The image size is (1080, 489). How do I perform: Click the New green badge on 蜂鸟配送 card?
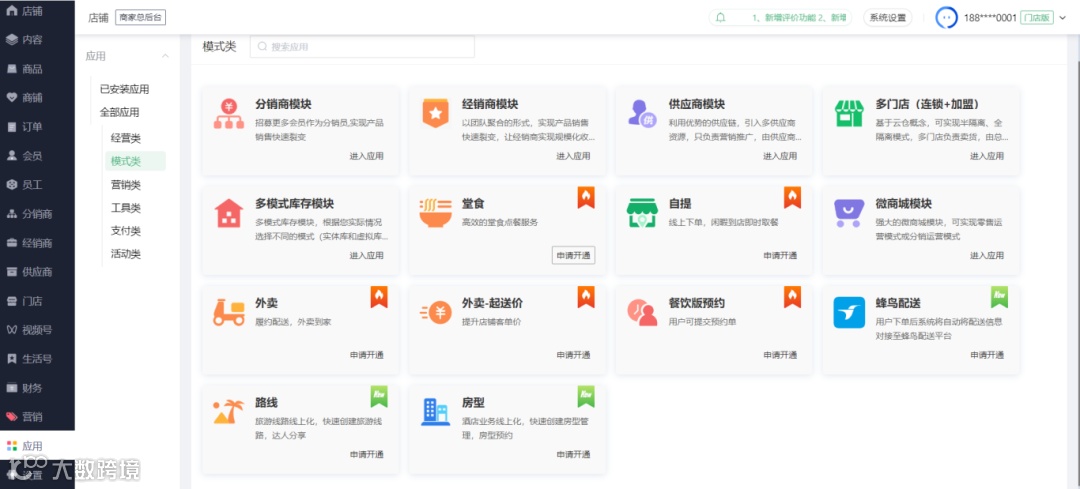pos(999,297)
